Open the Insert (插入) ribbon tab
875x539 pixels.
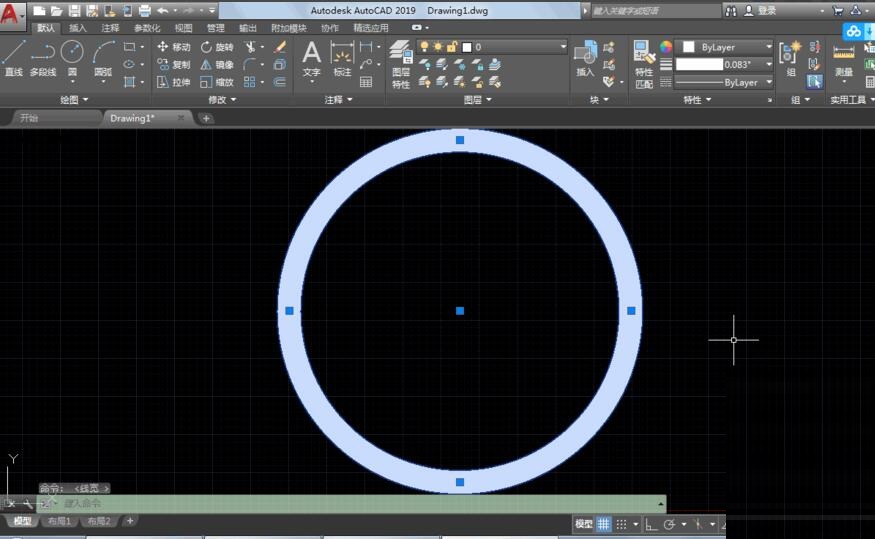tap(78, 28)
